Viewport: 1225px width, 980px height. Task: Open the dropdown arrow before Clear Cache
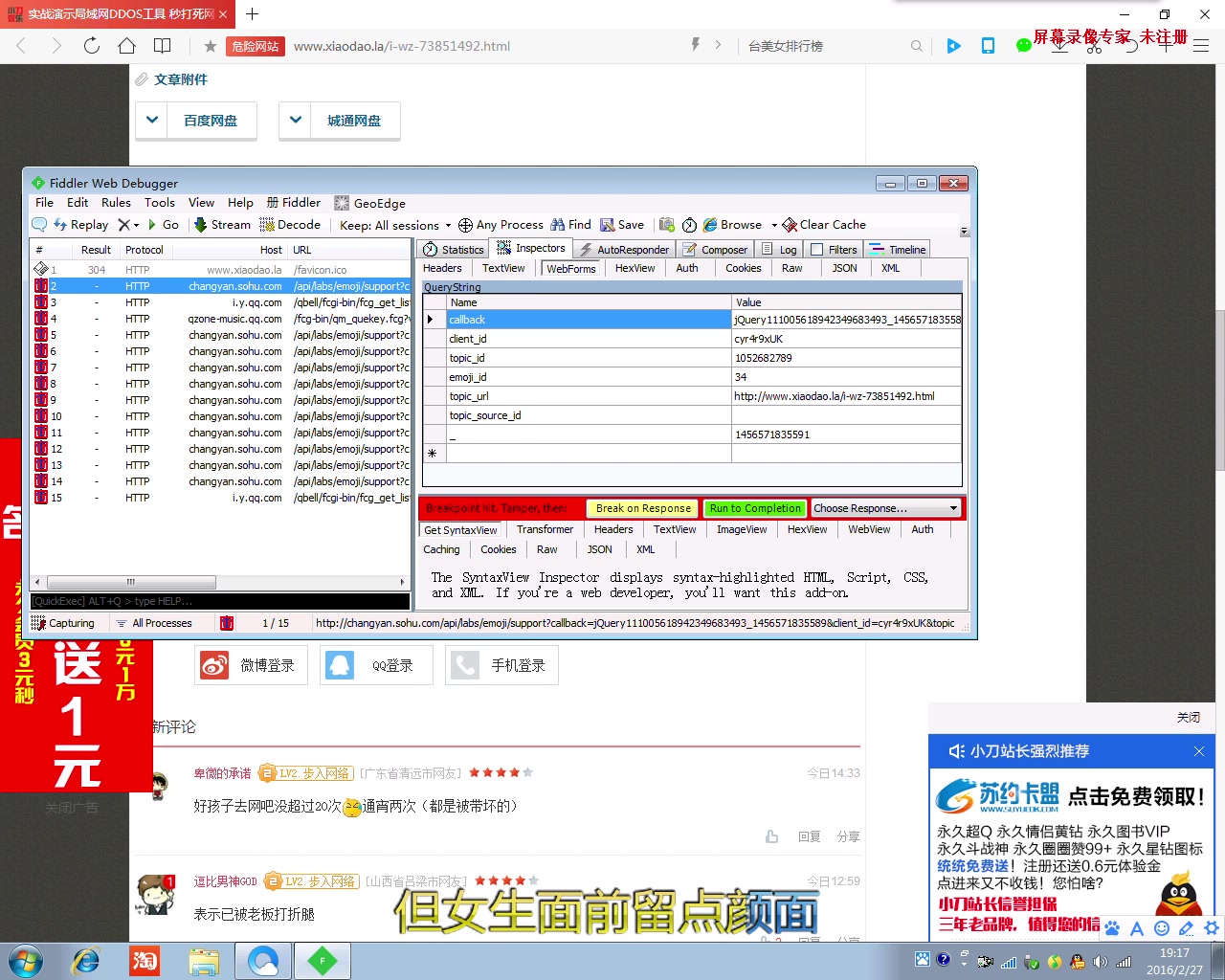point(774,226)
